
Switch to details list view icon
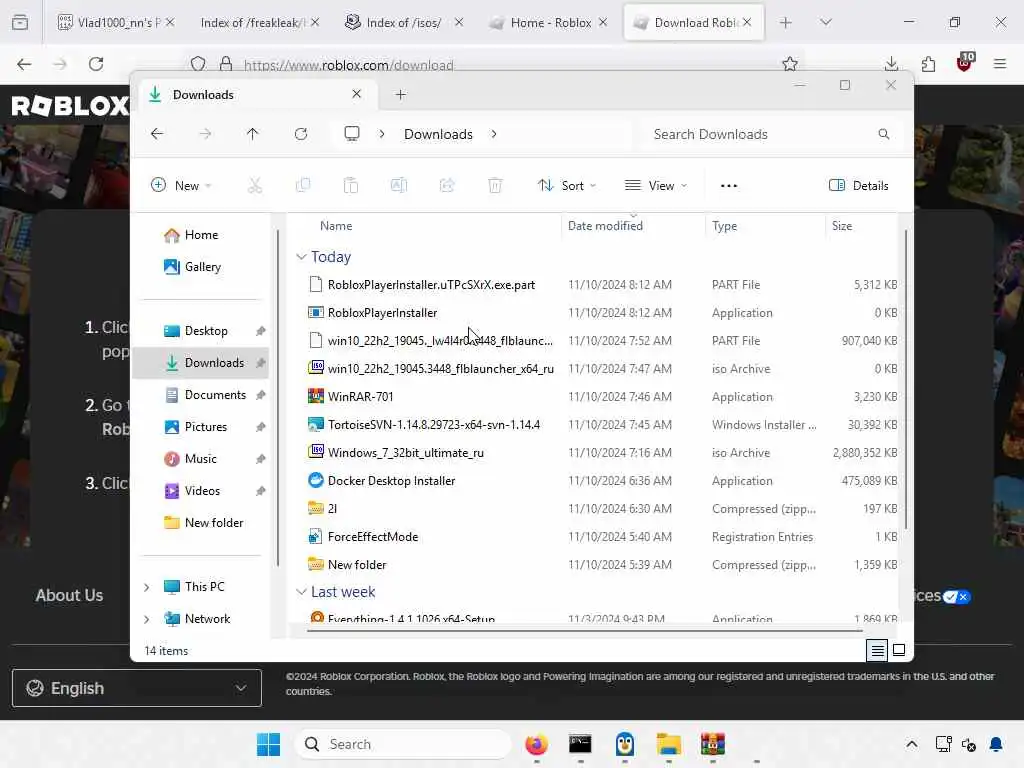(x=877, y=650)
